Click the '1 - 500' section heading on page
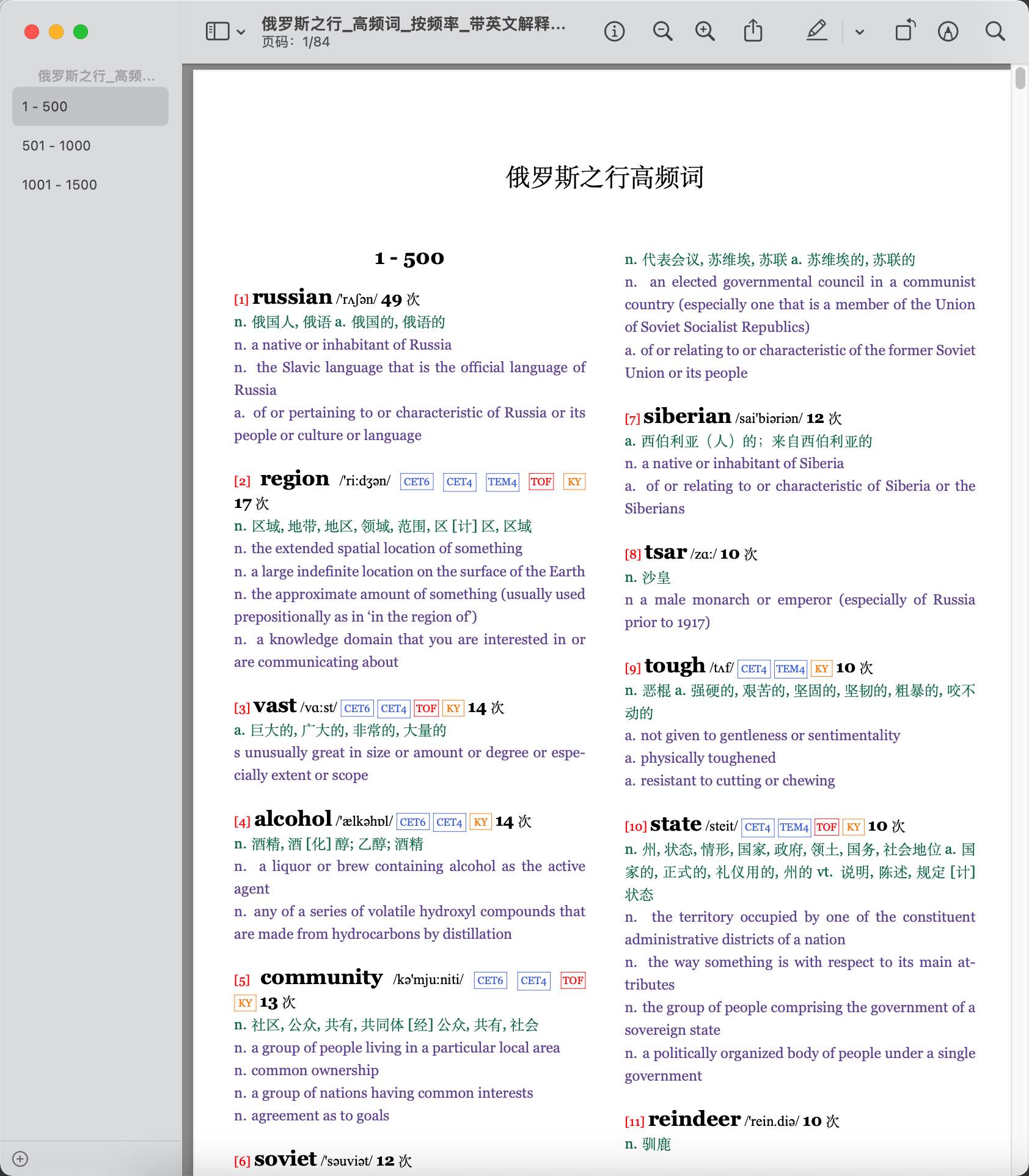The height and width of the screenshot is (1176, 1029). [409, 259]
